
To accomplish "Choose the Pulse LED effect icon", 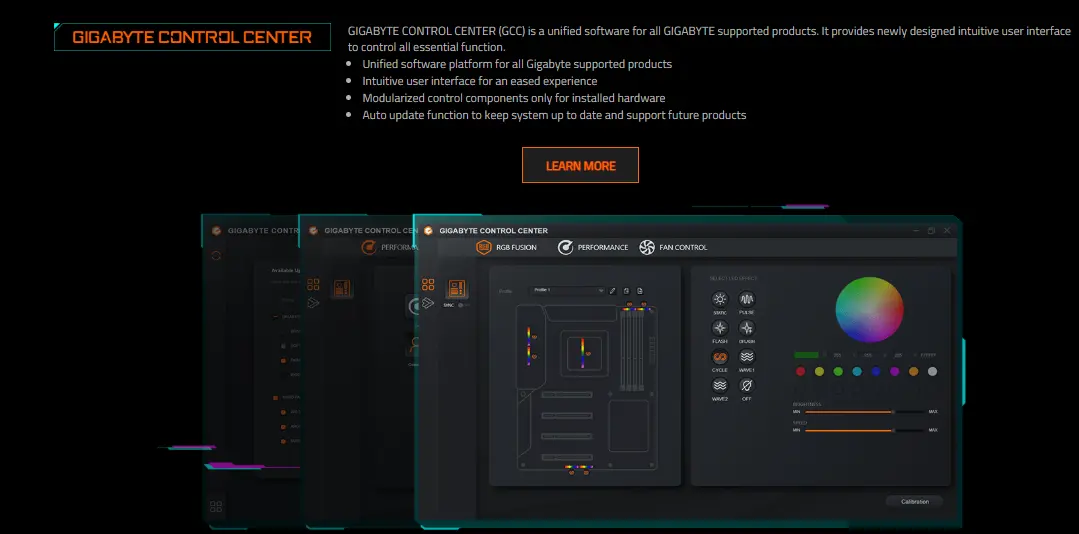I will click(x=747, y=299).
